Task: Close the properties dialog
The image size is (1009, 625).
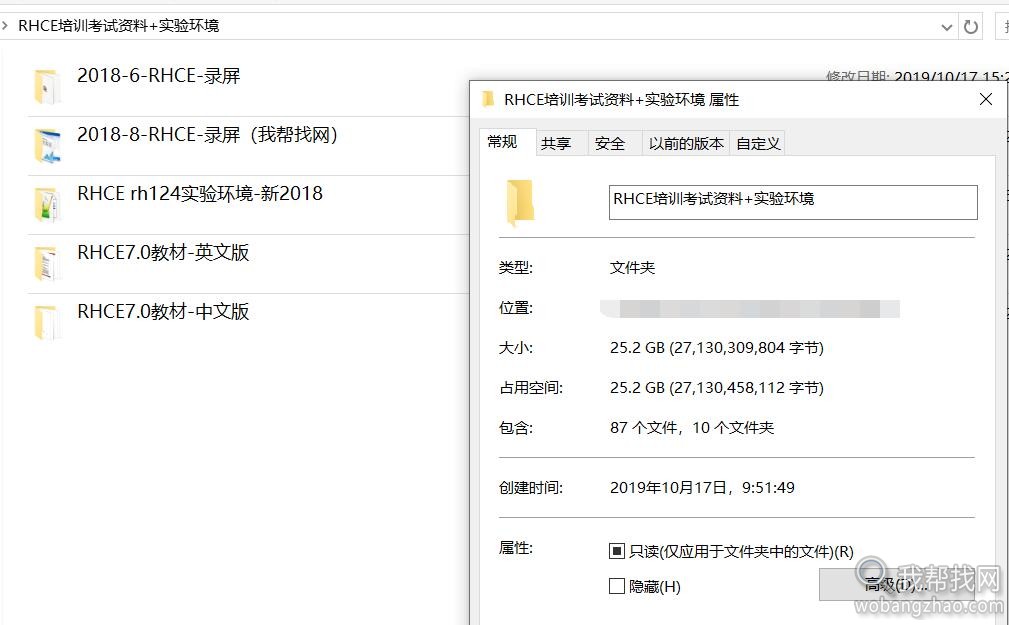Action: pos(986,99)
